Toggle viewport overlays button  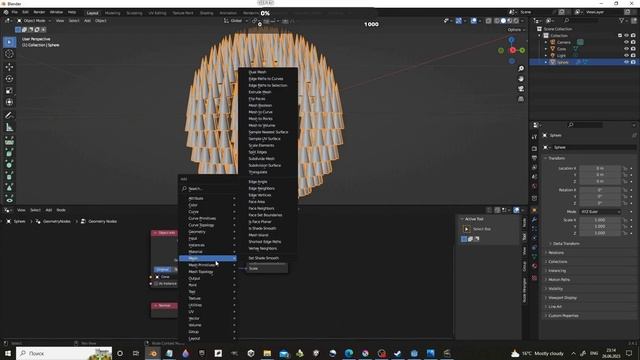(x=473, y=20)
